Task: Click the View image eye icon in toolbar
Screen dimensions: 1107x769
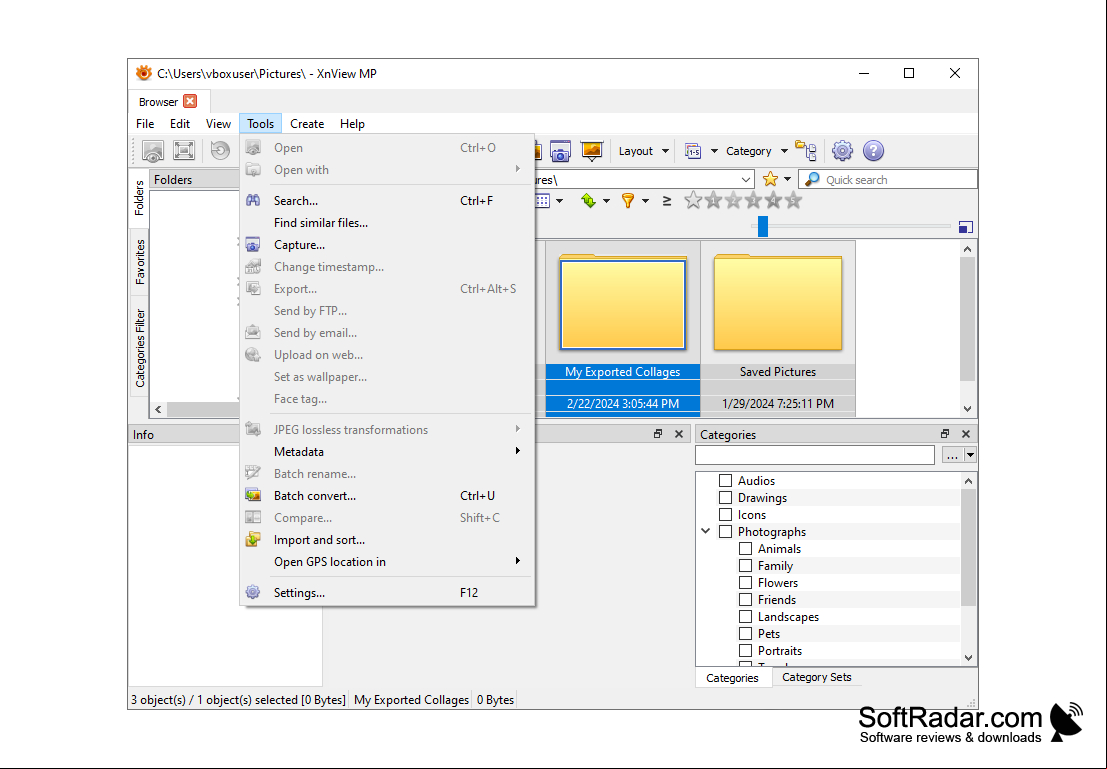Action: pos(152,150)
